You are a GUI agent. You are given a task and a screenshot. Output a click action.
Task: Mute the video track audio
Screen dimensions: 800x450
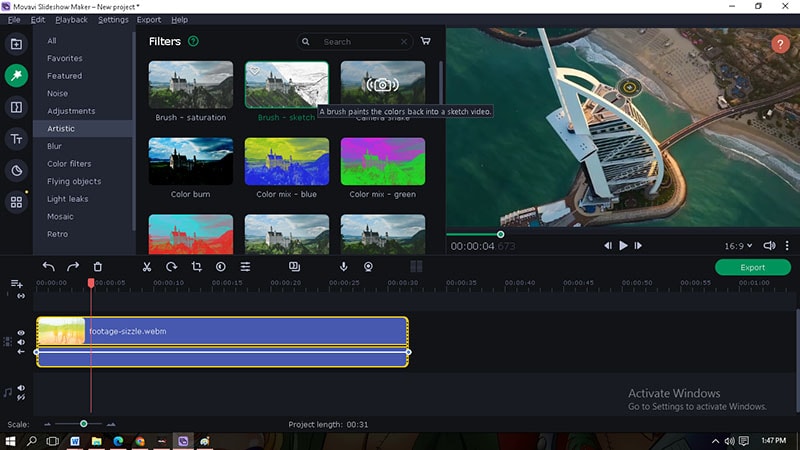pos(21,342)
